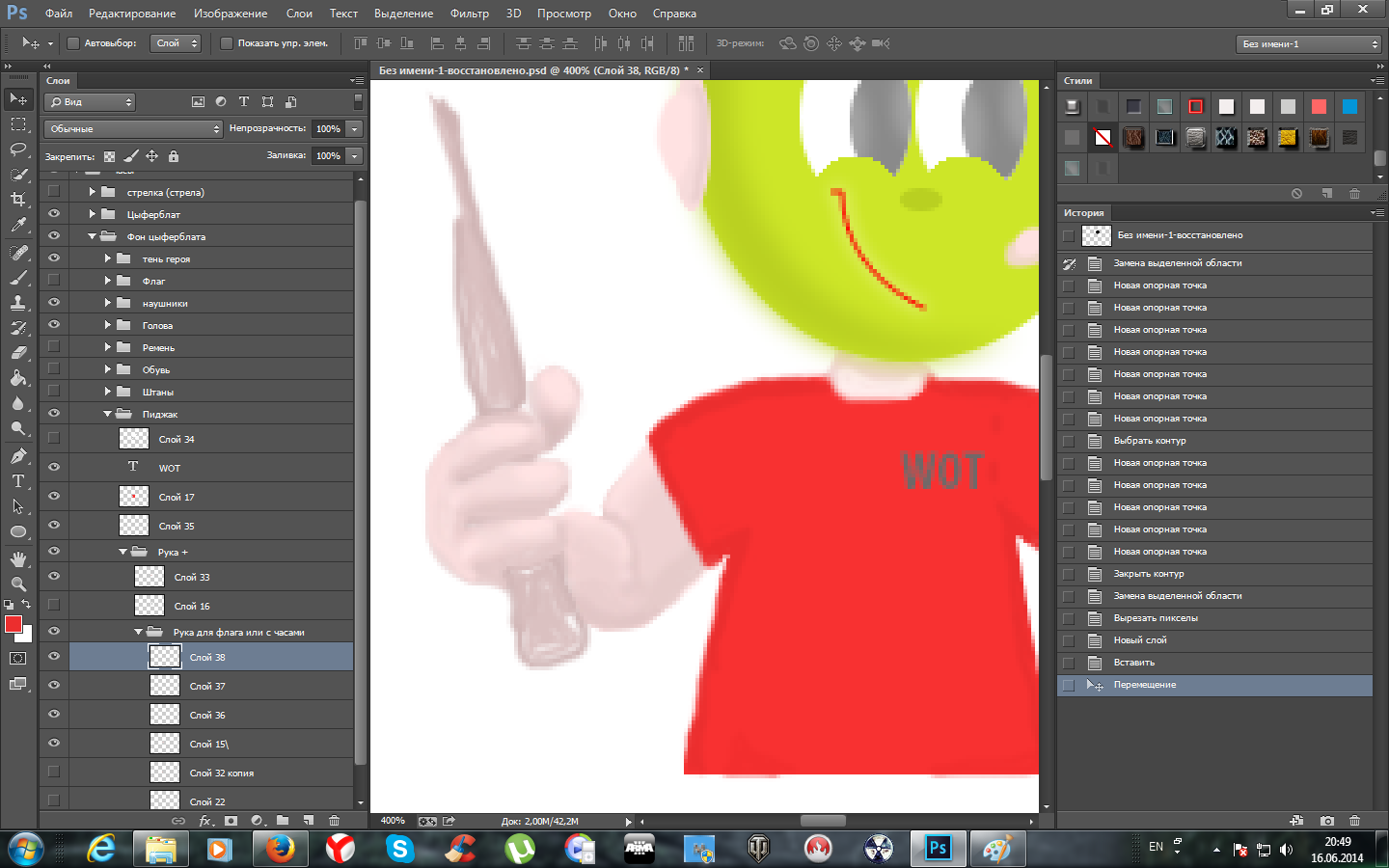Viewport: 1389px width, 868px height.
Task: Select the Brush tool
Action: [18, 278]
